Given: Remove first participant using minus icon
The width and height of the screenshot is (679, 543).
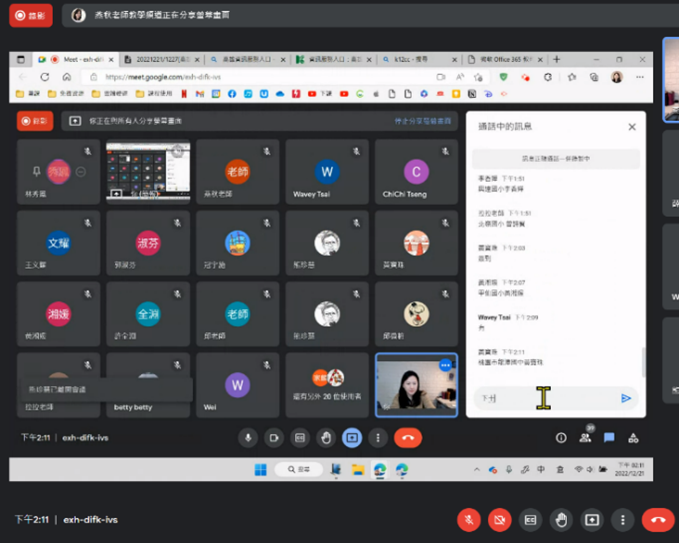Looking at the screenshot, I should click(81, 172).
